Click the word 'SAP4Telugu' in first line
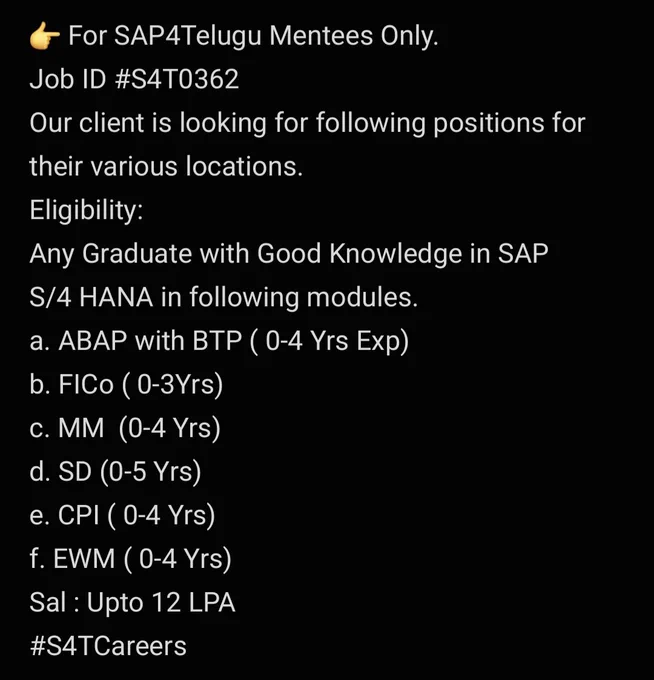This screenshot has height=680, width=654. [x=187, y=36]
